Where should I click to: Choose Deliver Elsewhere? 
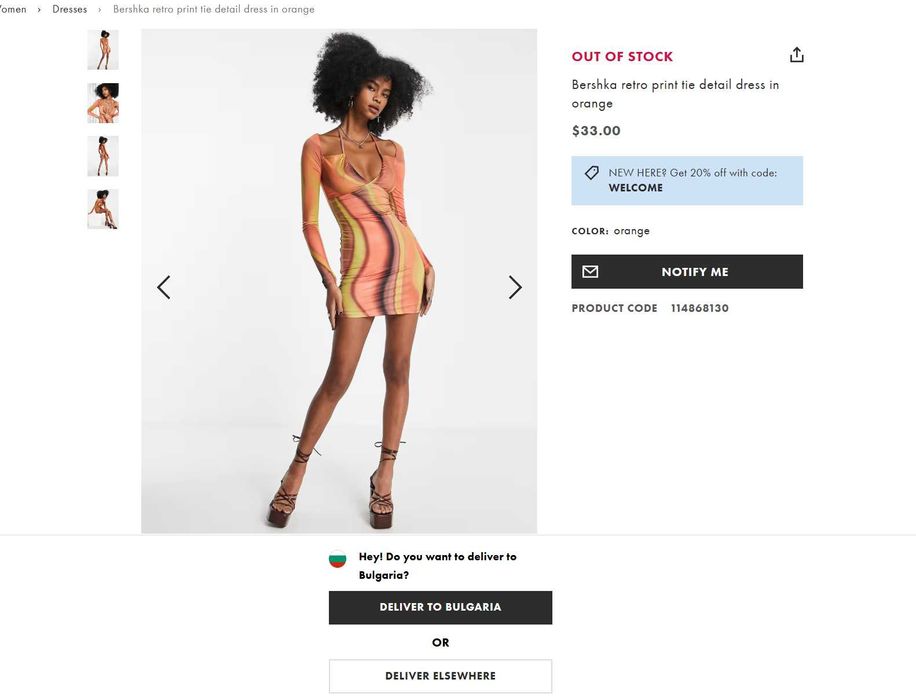point(440,676)
